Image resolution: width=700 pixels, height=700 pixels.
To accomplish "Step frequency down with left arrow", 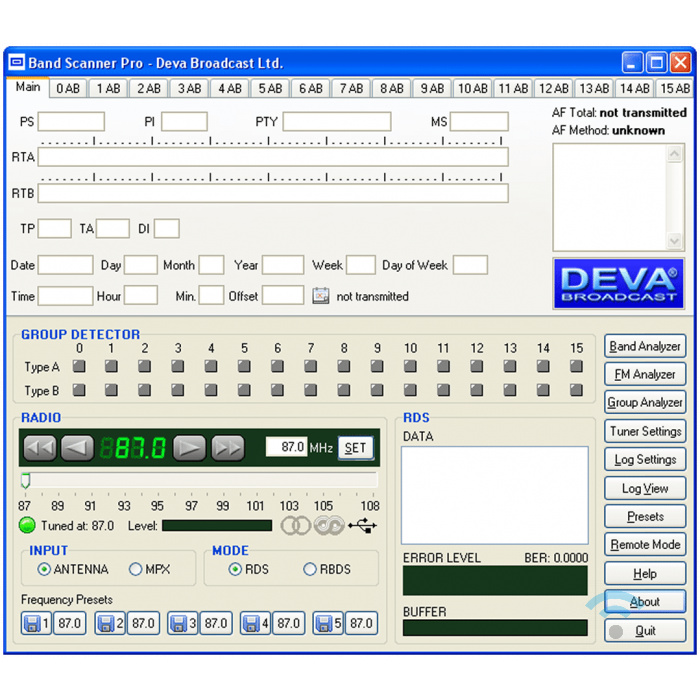I will 77,448.
